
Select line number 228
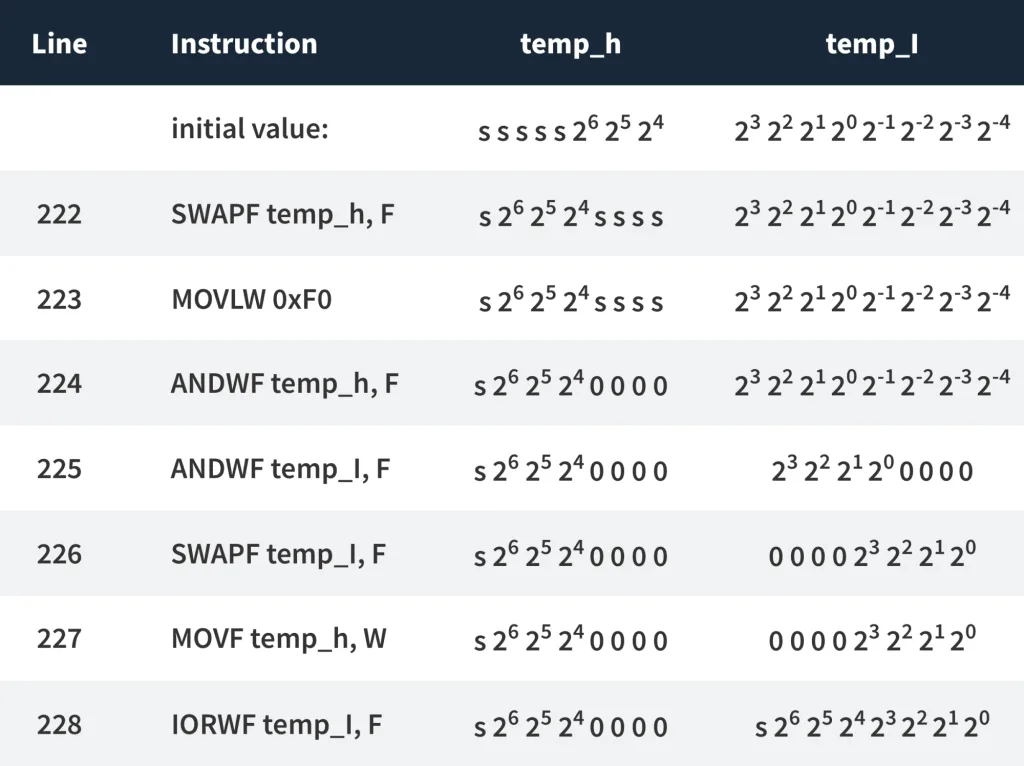(59, 724)
